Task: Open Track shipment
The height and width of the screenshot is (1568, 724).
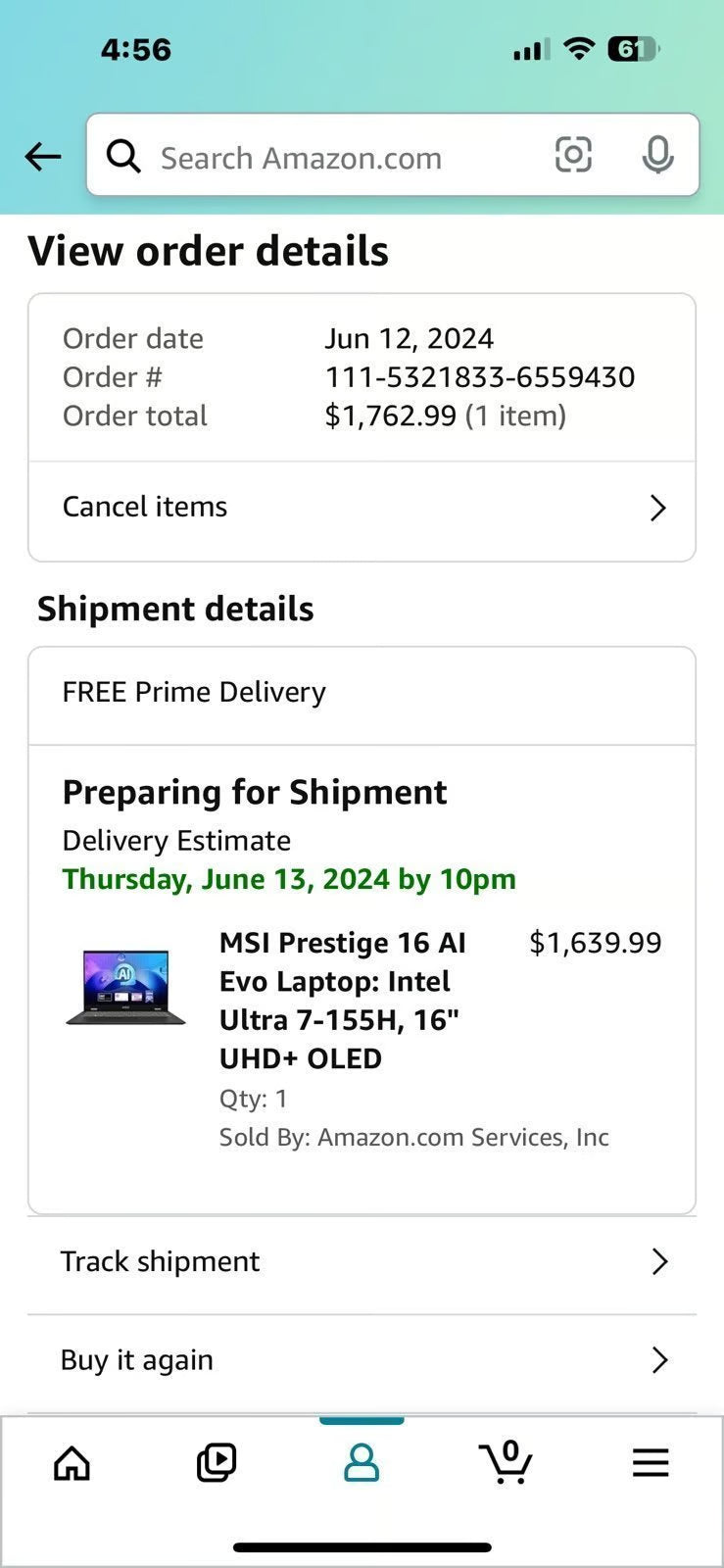Action: point(160,1262)
